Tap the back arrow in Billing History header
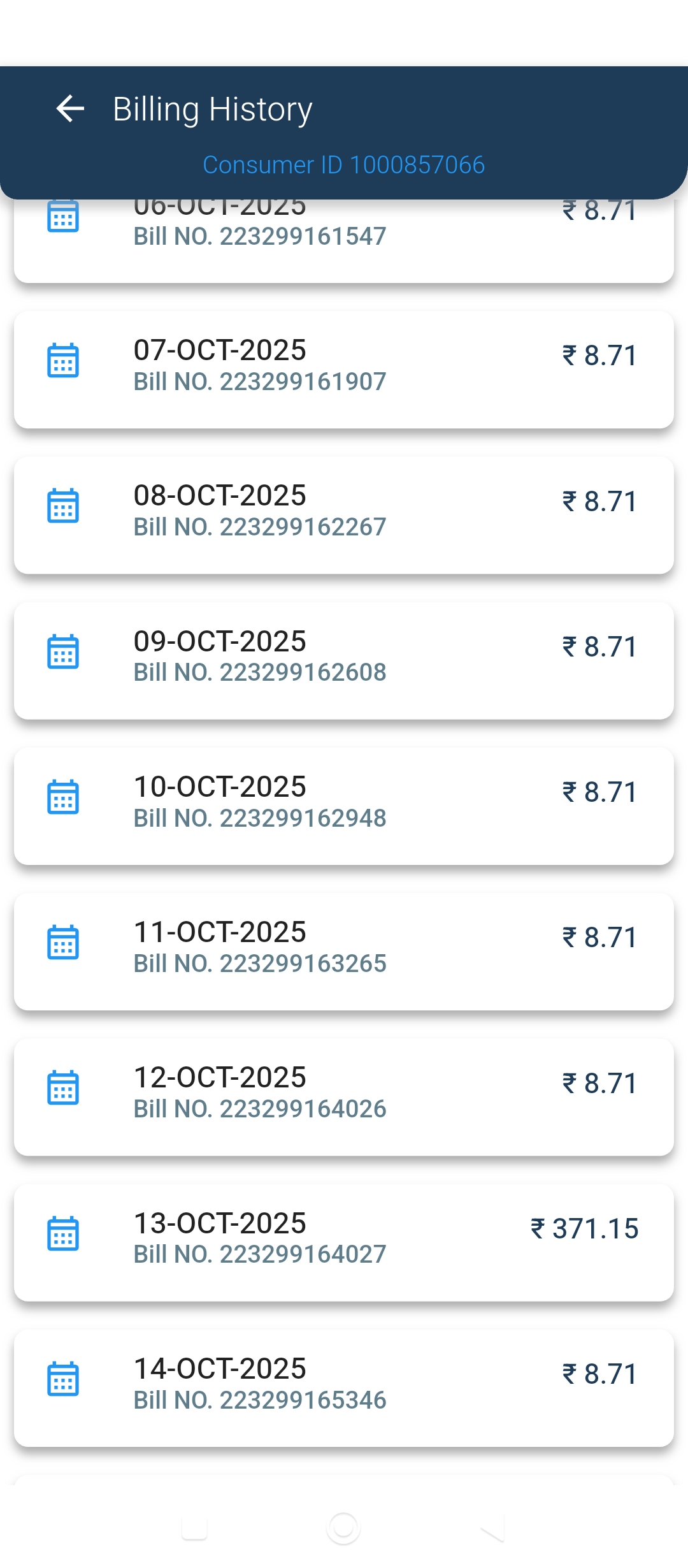This screenshot has height=1568, width=688. 70,108
